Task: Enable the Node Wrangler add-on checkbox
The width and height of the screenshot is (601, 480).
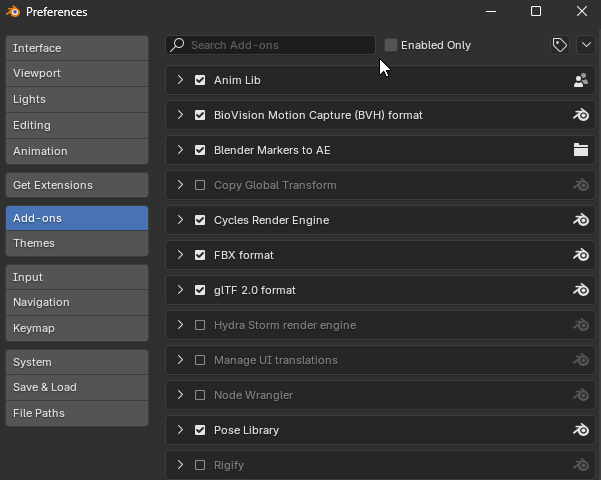Action: tap(200, 395)
